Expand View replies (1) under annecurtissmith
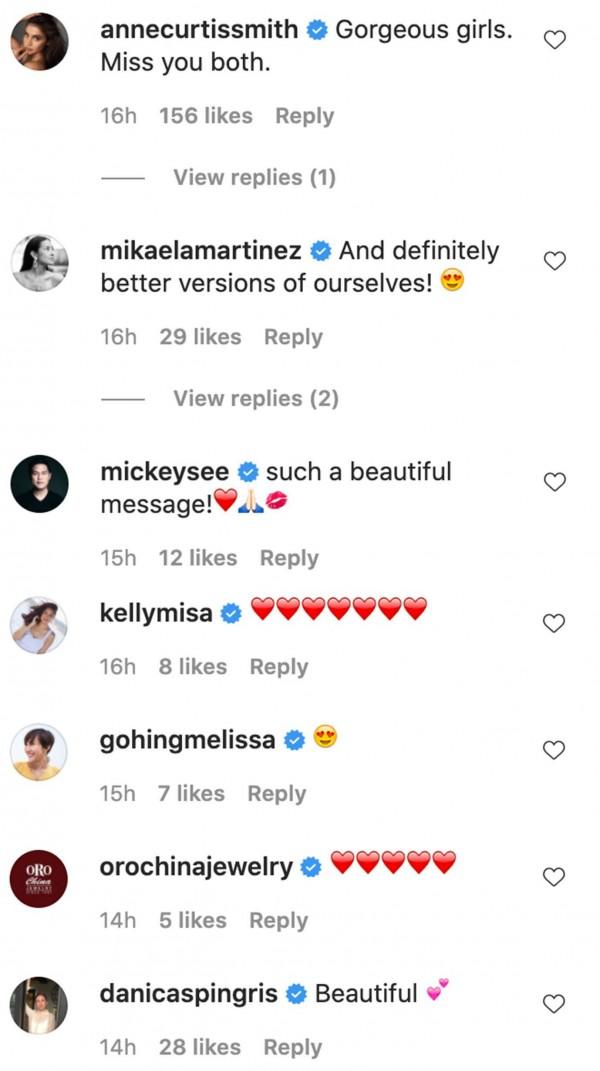 click(254, 178)
